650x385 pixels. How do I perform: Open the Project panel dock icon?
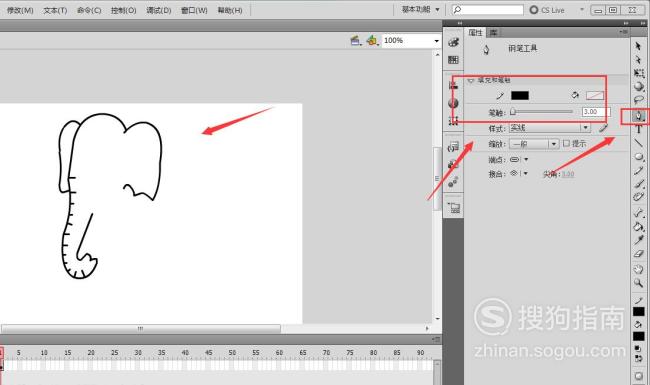454,207
